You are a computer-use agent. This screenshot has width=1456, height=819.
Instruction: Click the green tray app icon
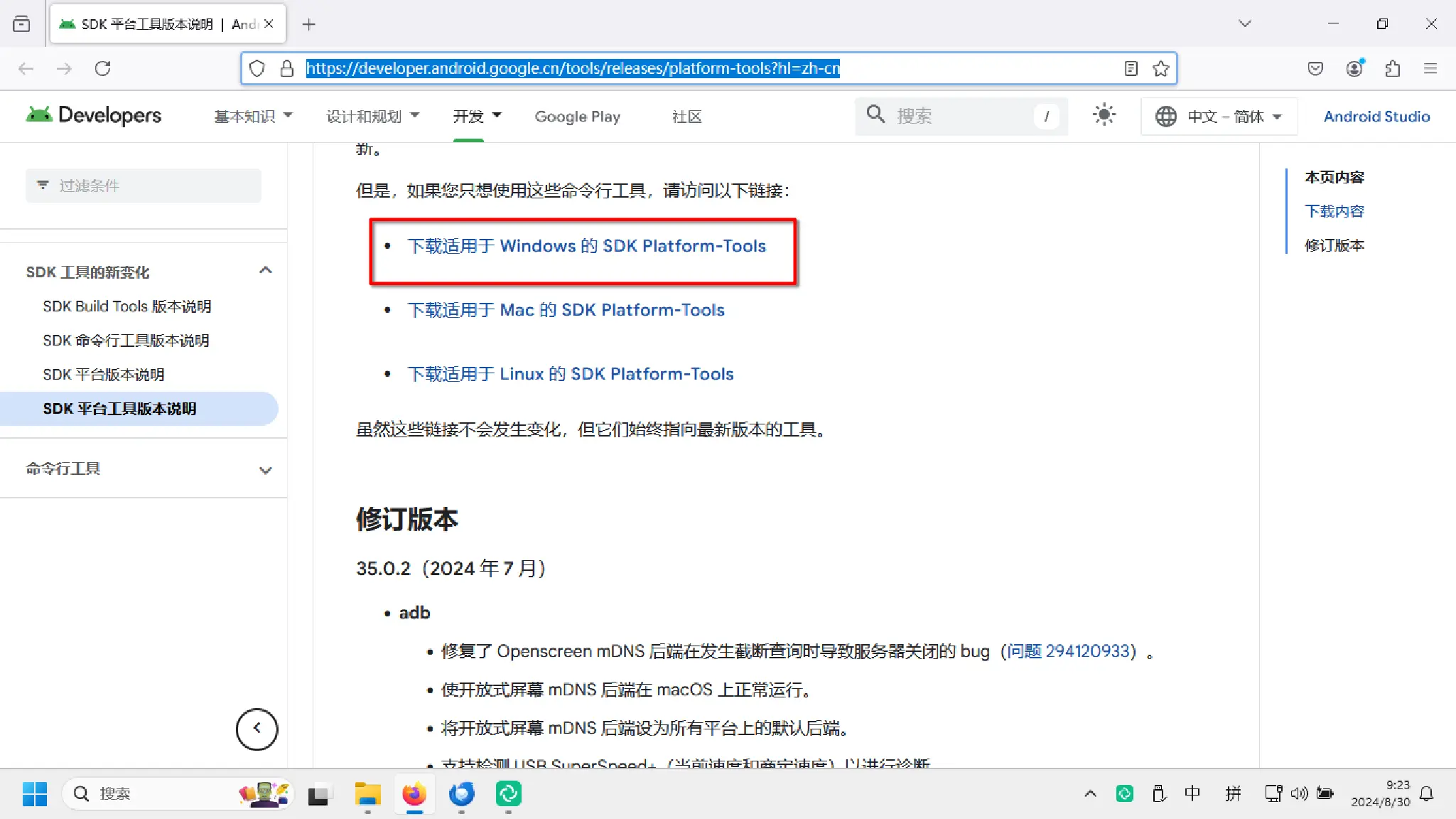[1125, 793]
